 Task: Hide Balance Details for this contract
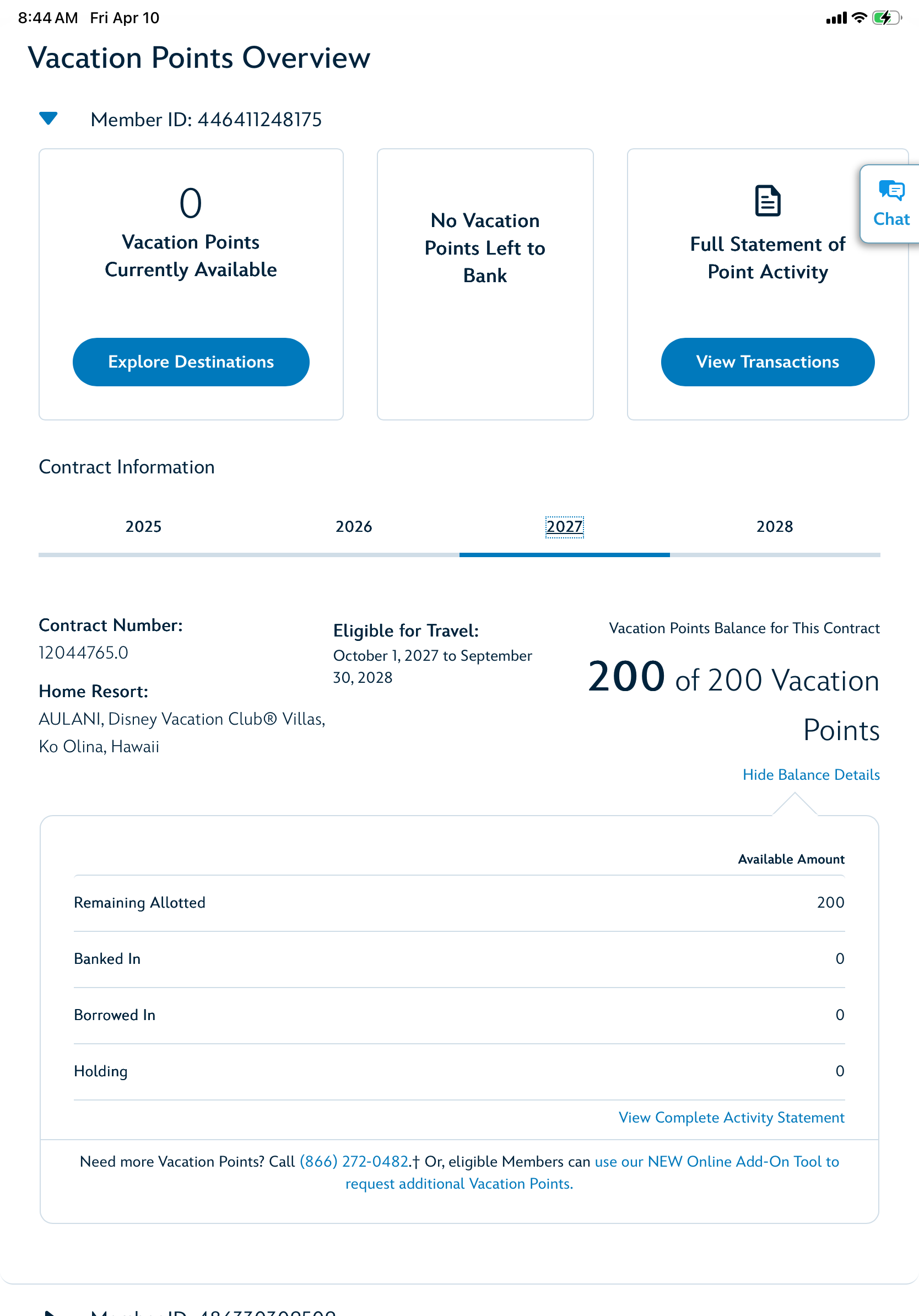coord(810,774)
